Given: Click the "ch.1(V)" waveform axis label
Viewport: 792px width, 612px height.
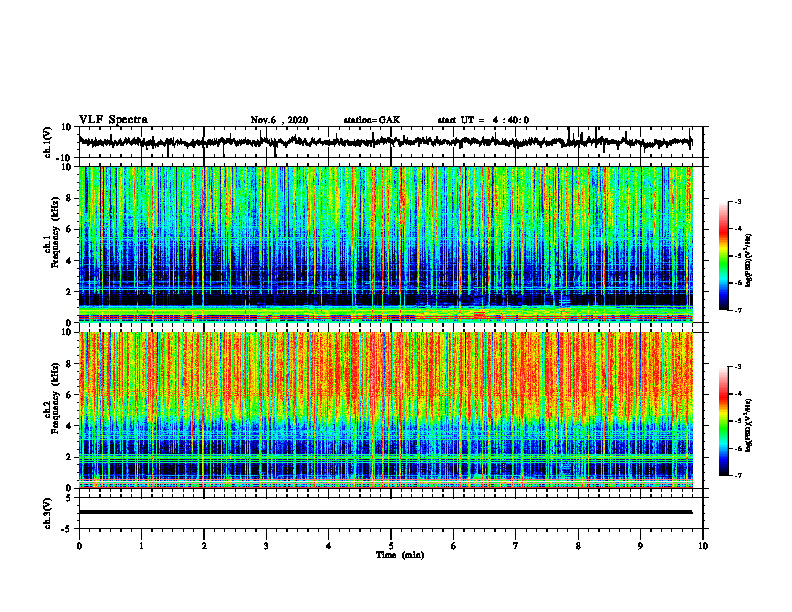Looking at the screenshot, I should pos(48,142).
